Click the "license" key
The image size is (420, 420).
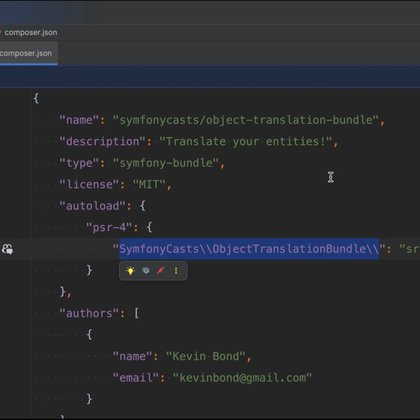click(x=89, y=184)
